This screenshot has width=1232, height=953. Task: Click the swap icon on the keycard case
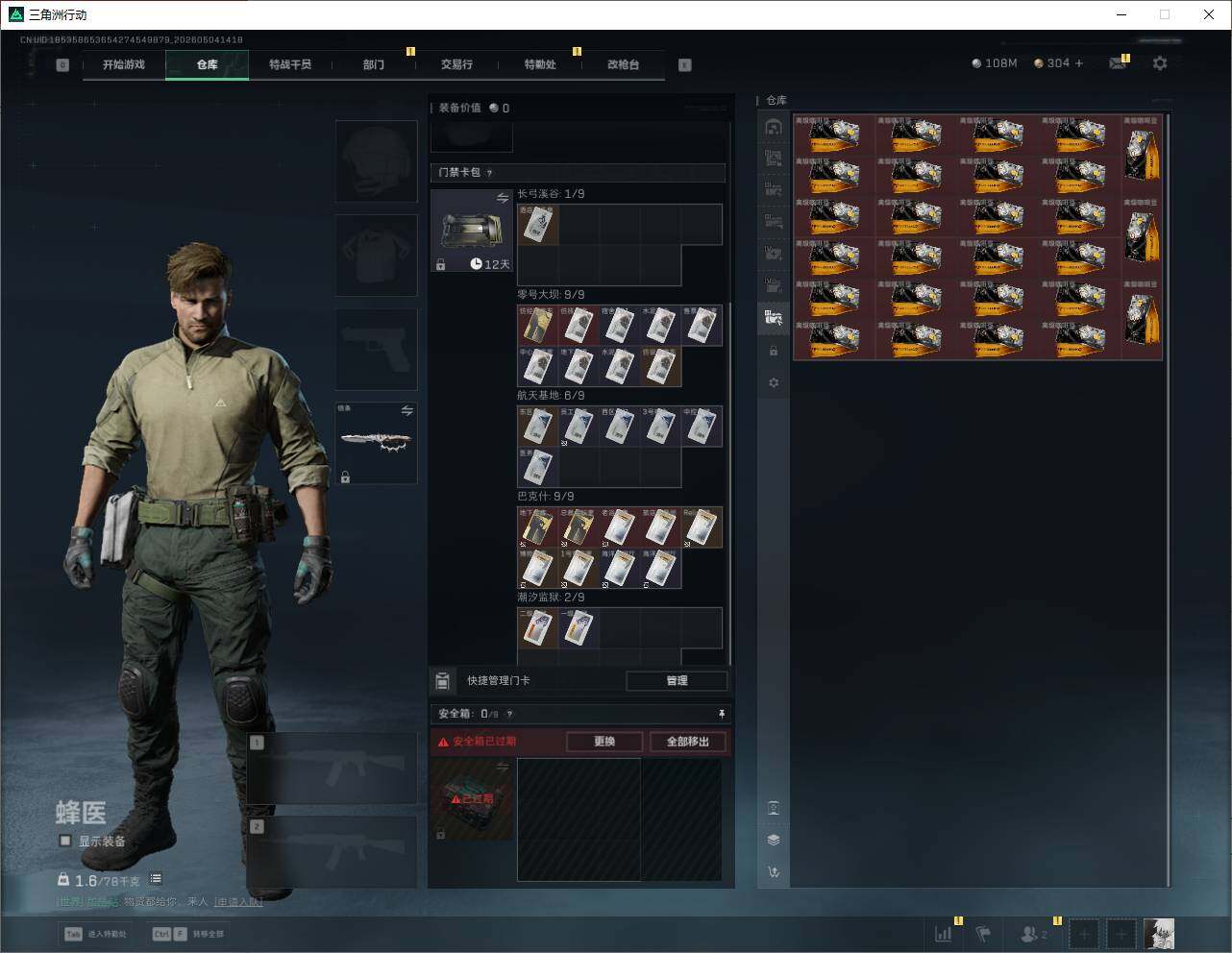pyautogui.click(x=503, y=198)
